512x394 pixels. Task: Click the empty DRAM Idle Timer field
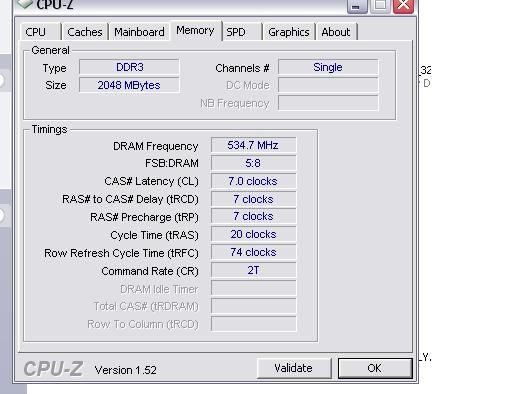coord(253,288)
